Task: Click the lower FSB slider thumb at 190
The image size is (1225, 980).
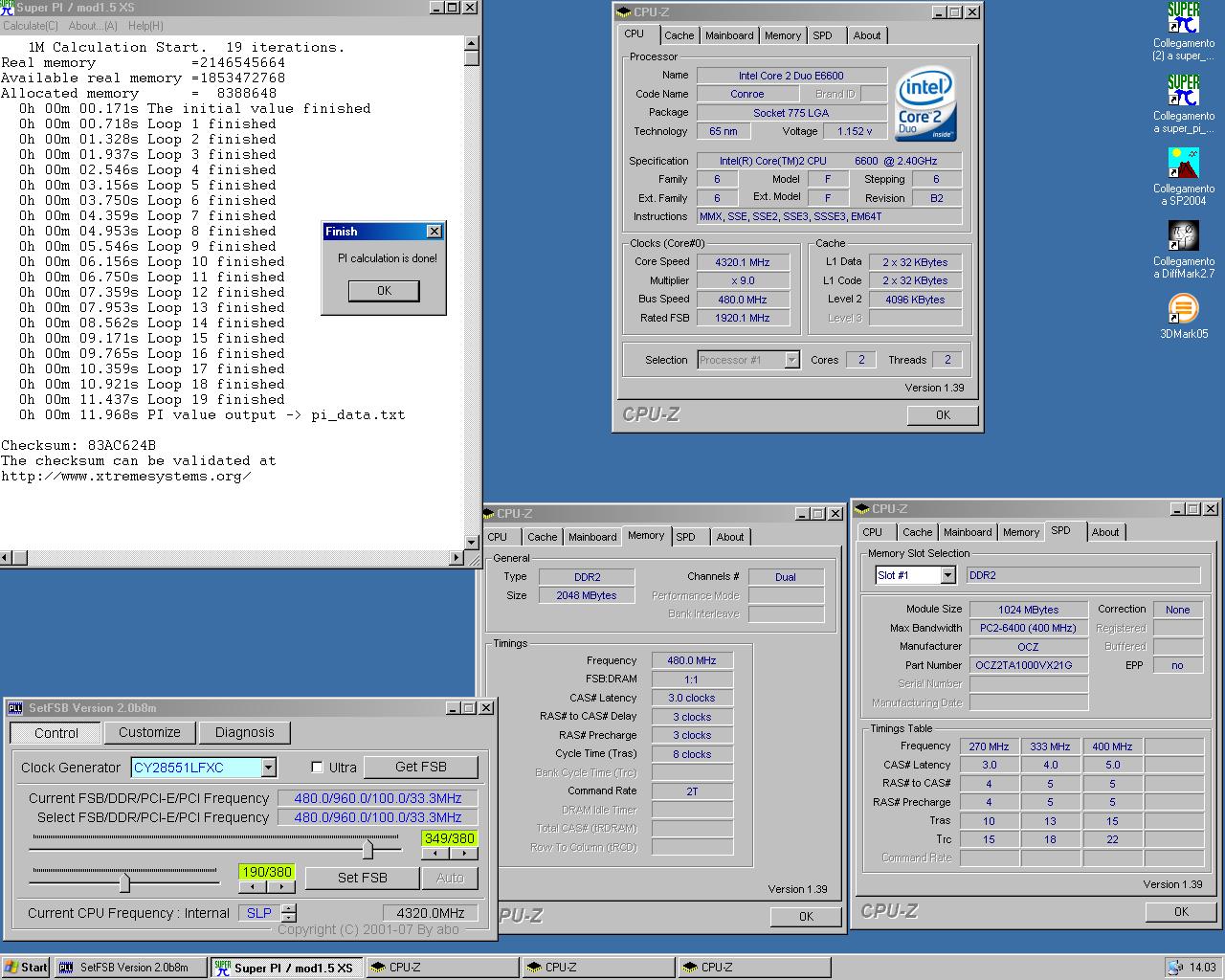Action: pyautogui.click(x=124, y=881)
